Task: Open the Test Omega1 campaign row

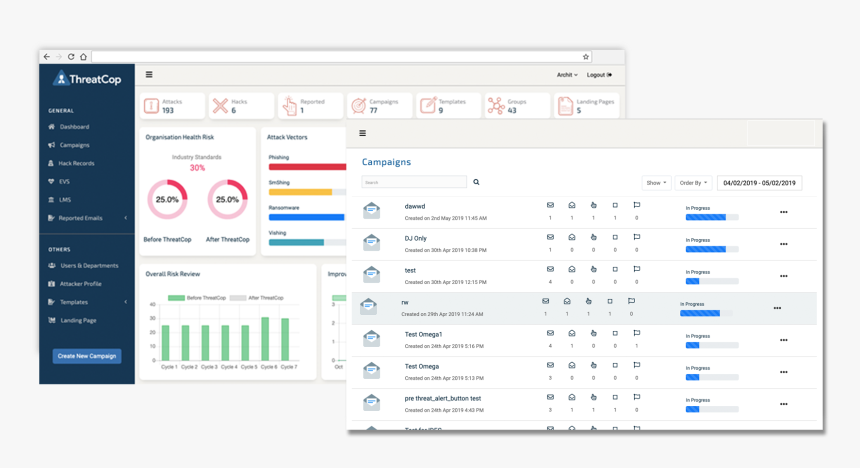Action: click(x=584, y=340)
